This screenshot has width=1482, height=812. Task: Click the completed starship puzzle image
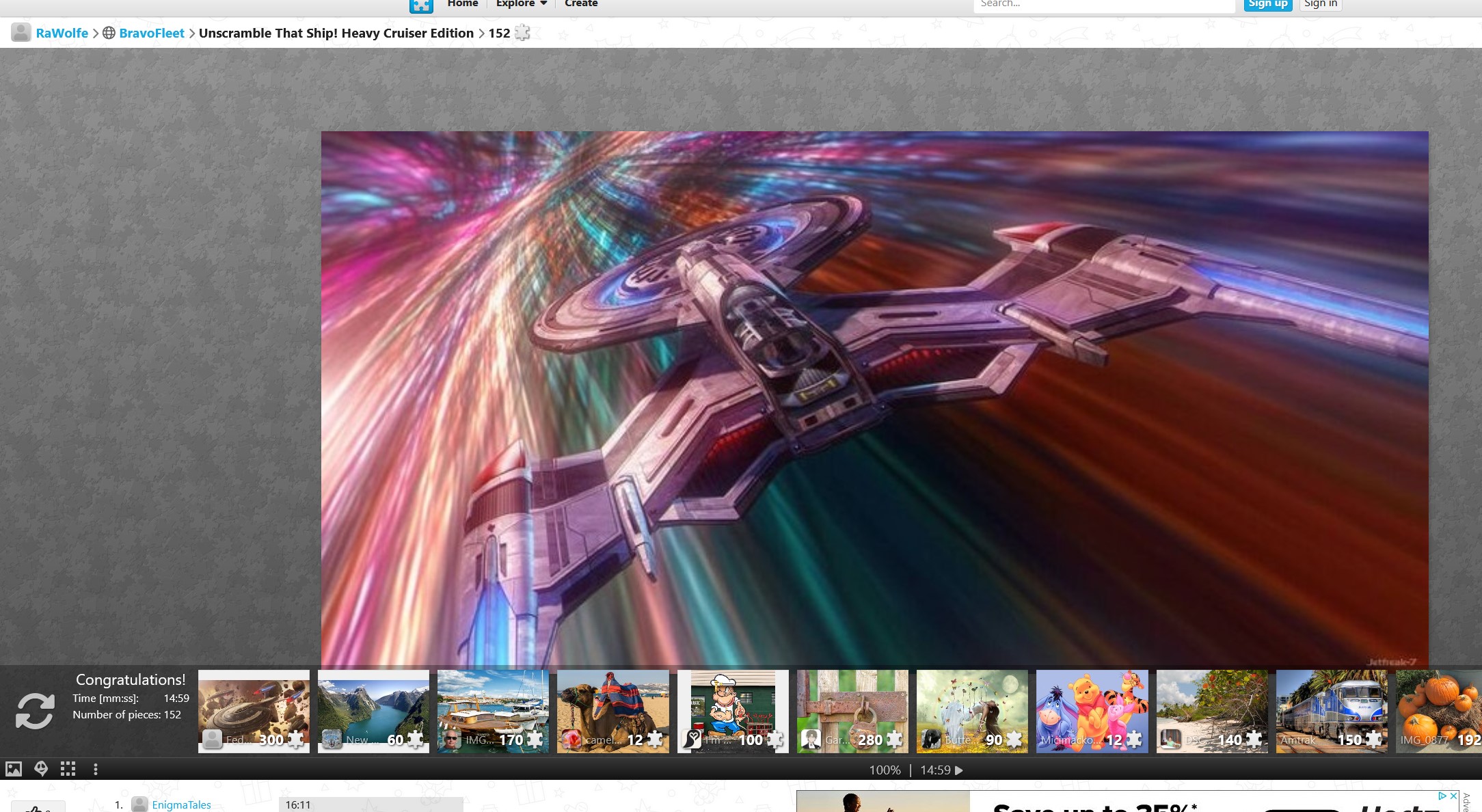point(875,399)
